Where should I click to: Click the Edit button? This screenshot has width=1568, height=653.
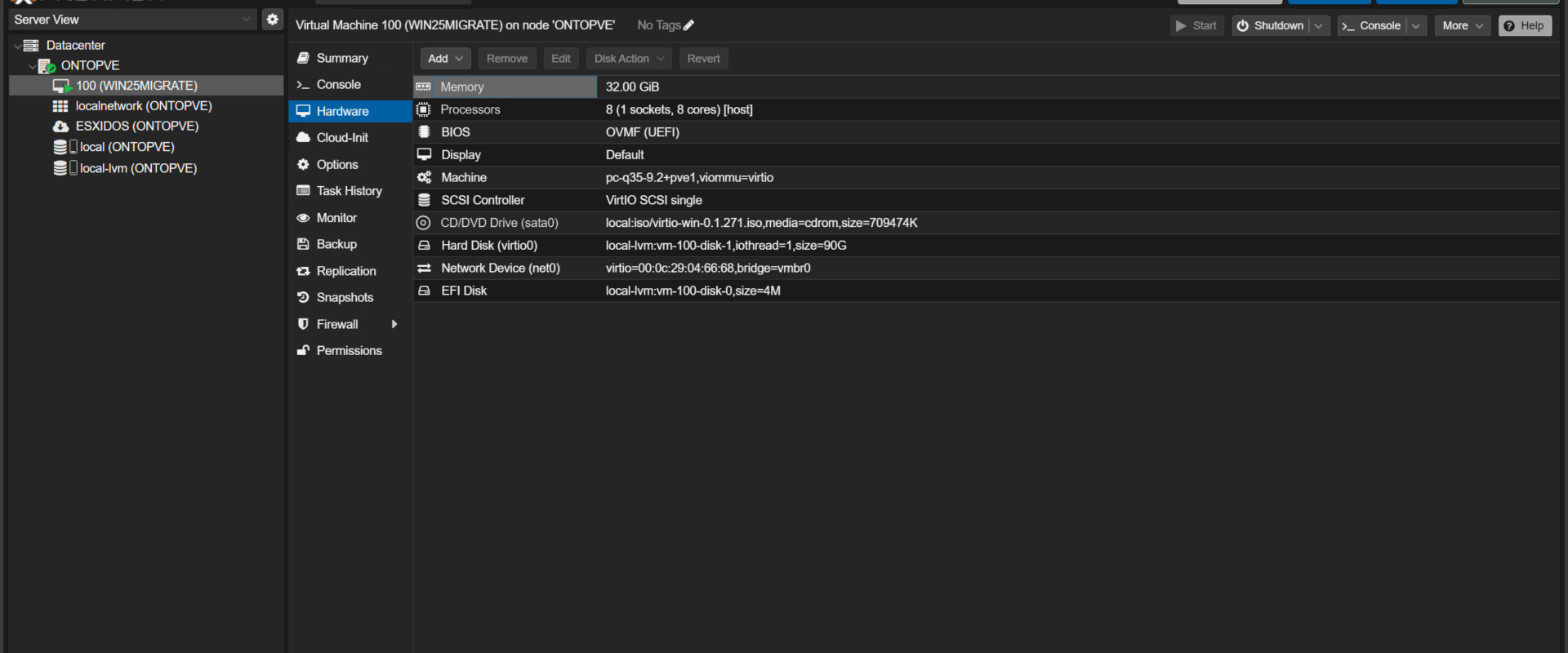(561, 59)
